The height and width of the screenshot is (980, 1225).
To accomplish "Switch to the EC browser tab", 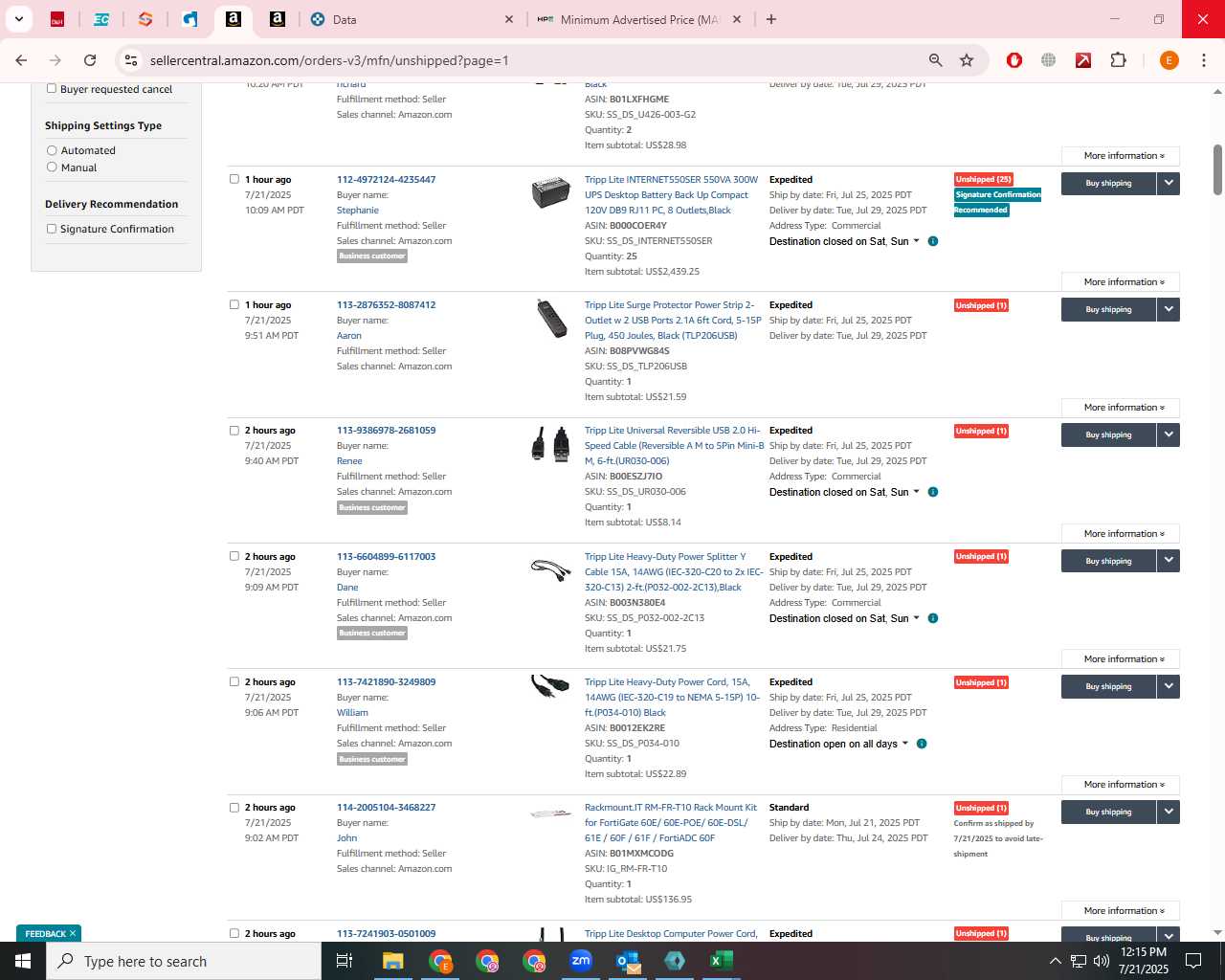I will (101, 19).
